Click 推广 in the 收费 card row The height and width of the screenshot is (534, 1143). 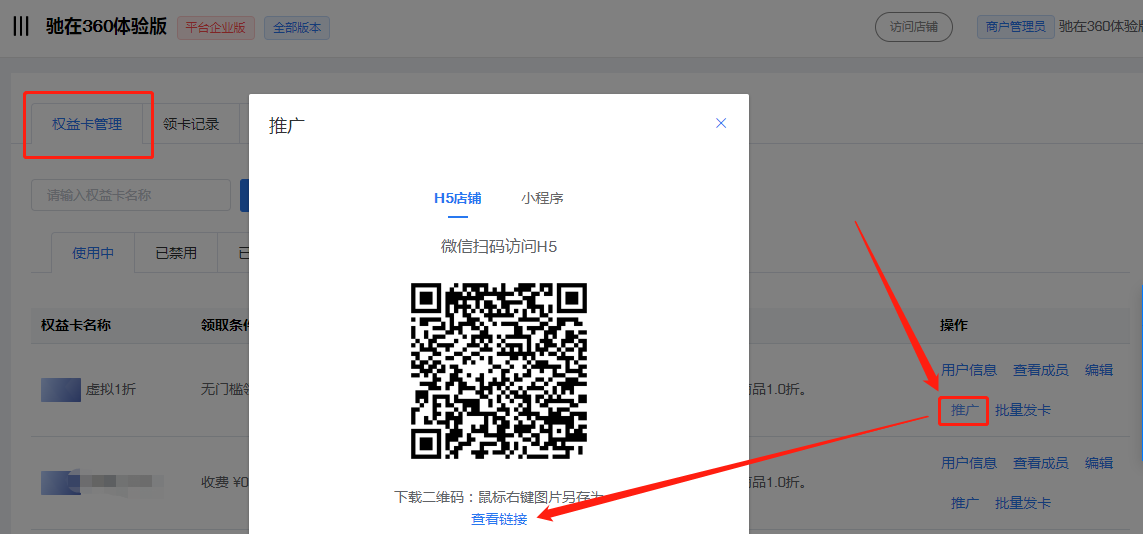click(965, 503)
